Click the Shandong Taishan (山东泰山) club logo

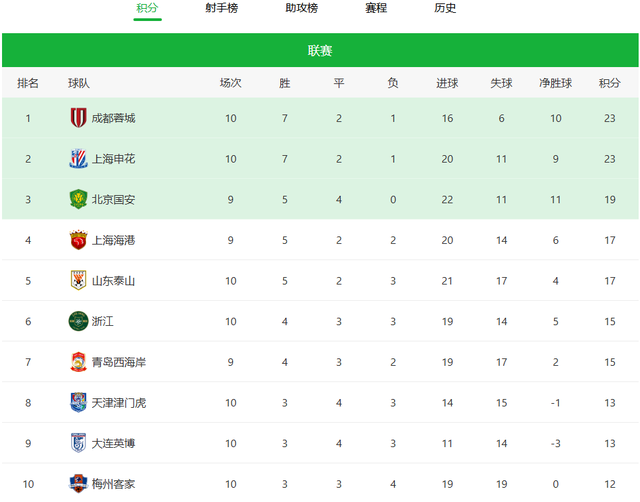(78, 280)
